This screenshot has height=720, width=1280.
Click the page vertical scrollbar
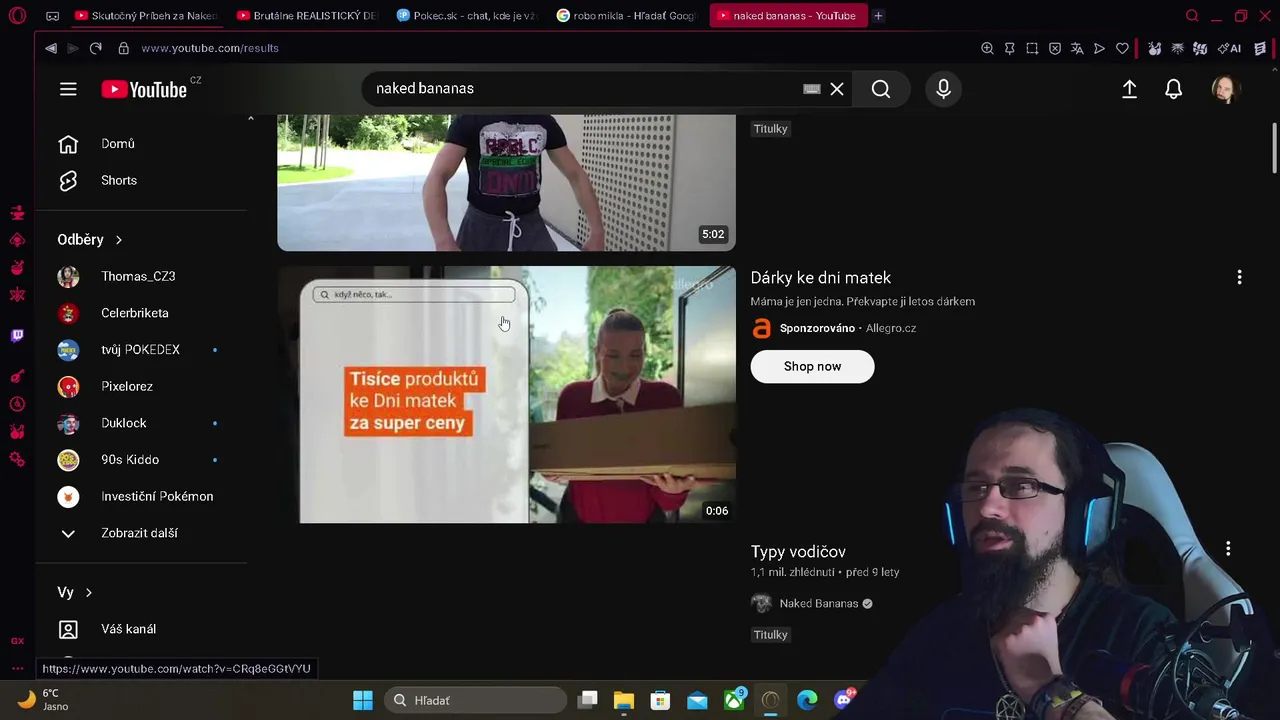point(1274,148)
